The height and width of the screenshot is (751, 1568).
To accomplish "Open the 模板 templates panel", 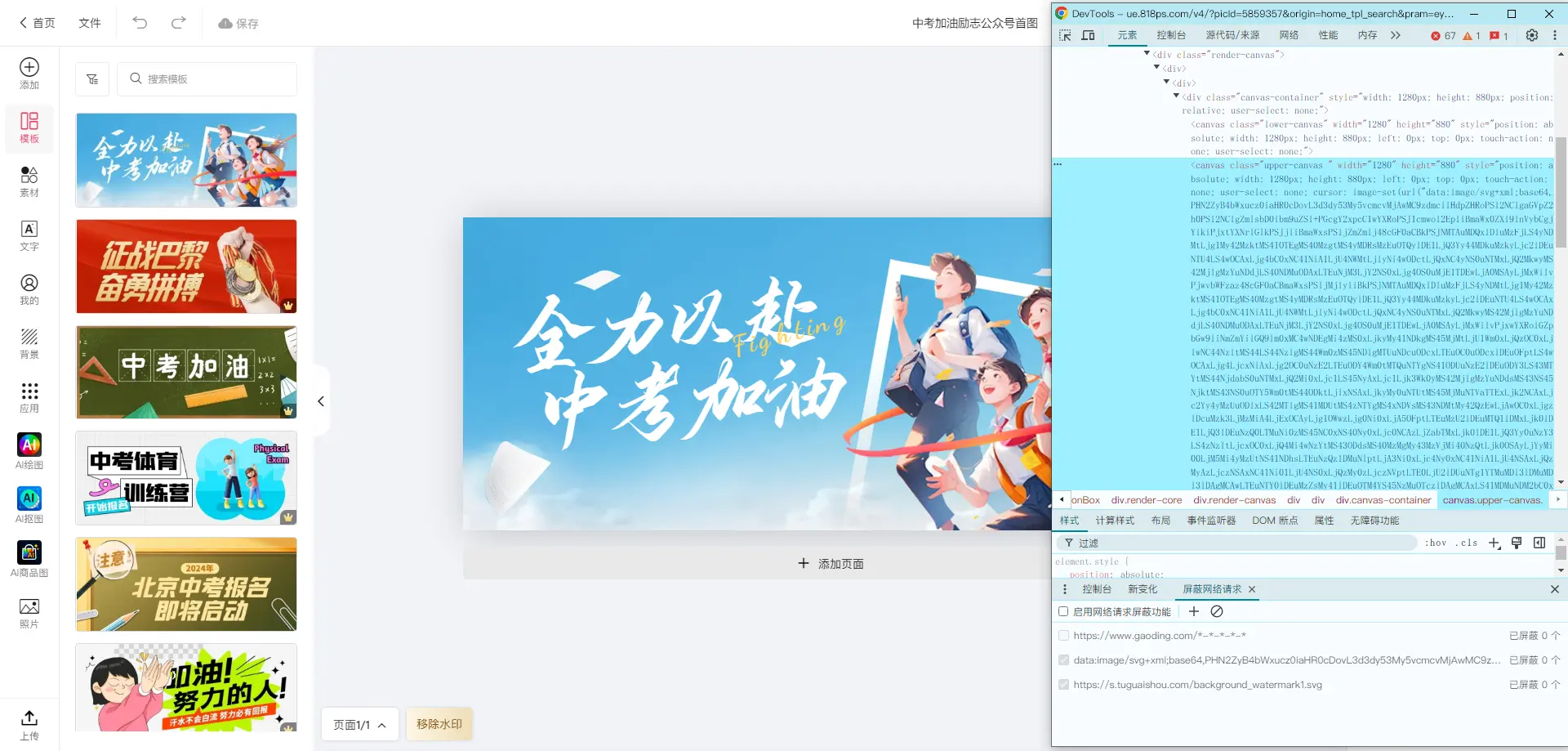I will pyautogui.click(x=29, y=127).
